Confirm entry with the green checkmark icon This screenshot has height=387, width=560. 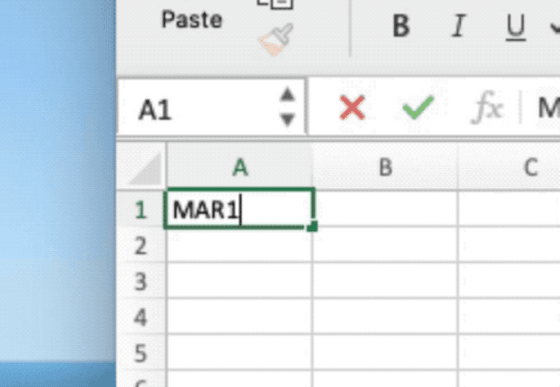(x=418, y=107)
